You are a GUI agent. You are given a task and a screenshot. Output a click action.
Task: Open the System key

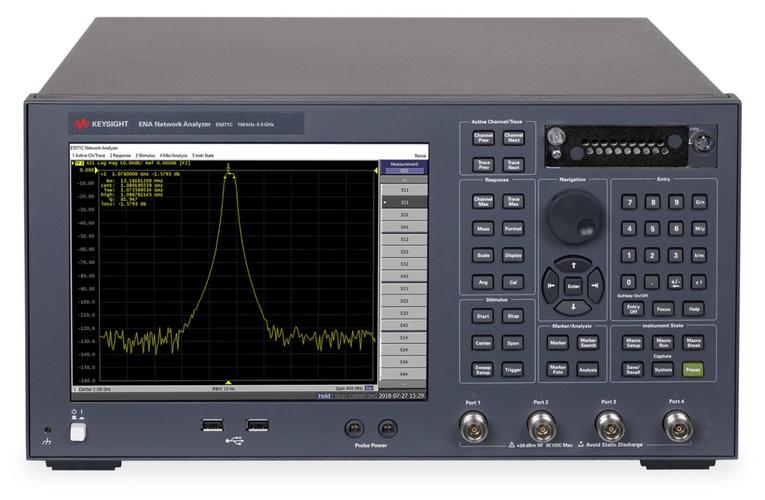coord(664,370)
